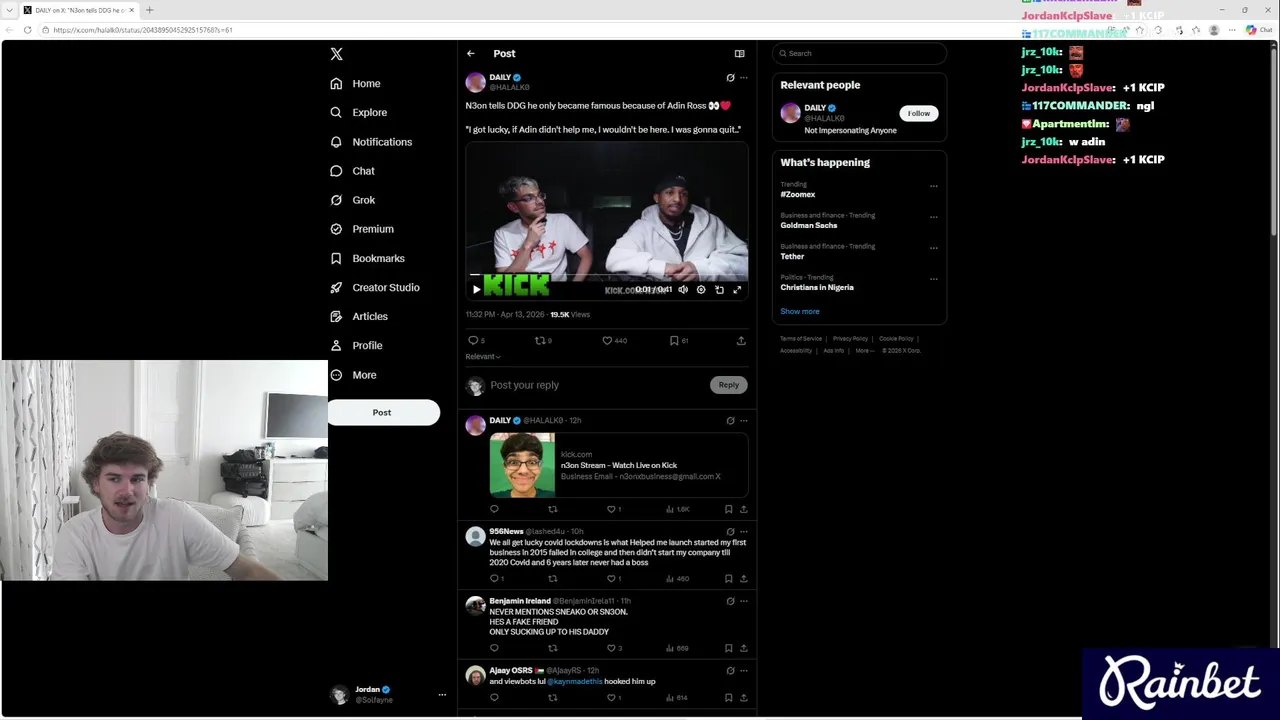
Task: Mute the video with the volume icon
Action: [x=683, y=290]
